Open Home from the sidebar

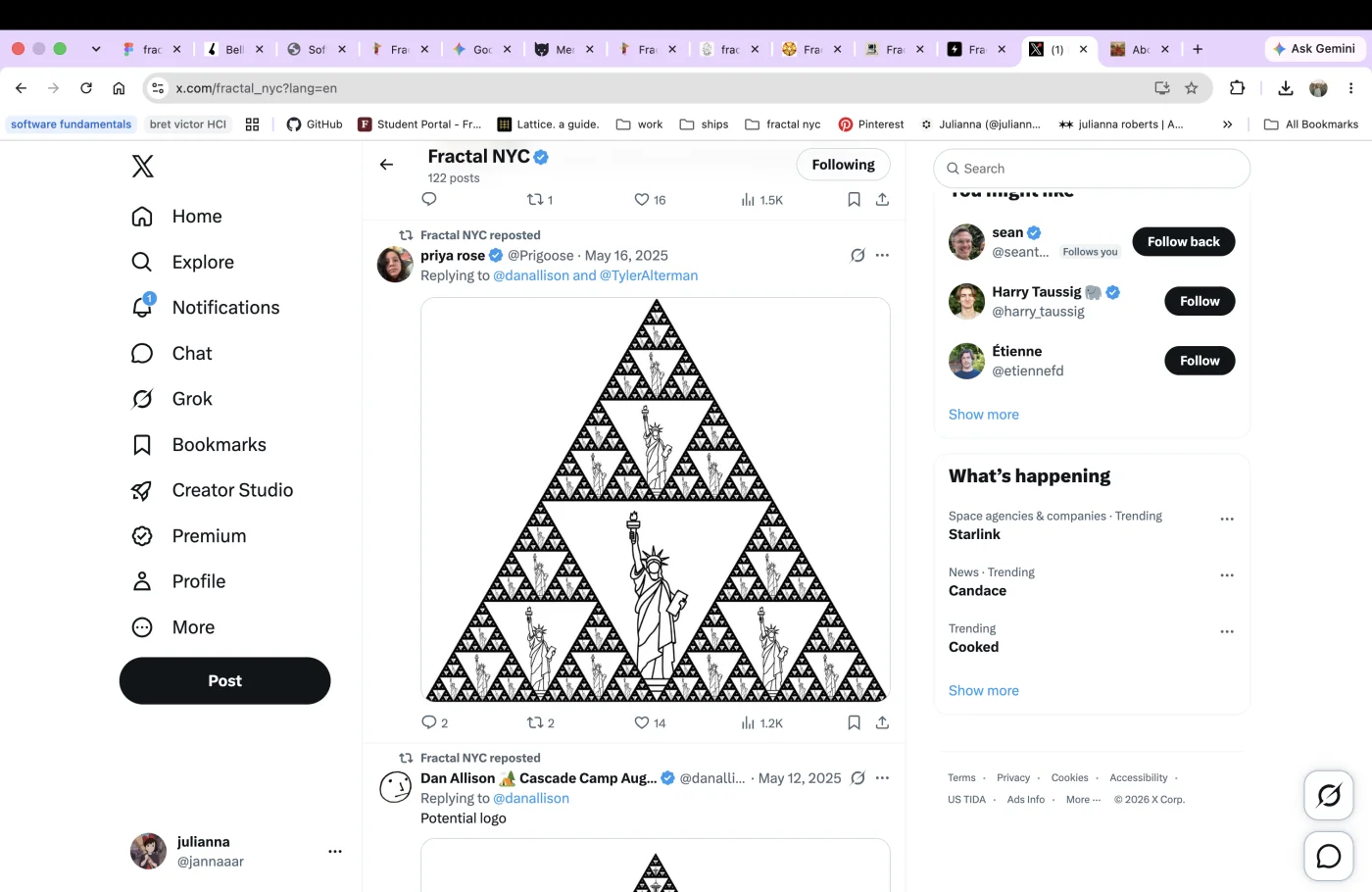[x=176, y=217]
